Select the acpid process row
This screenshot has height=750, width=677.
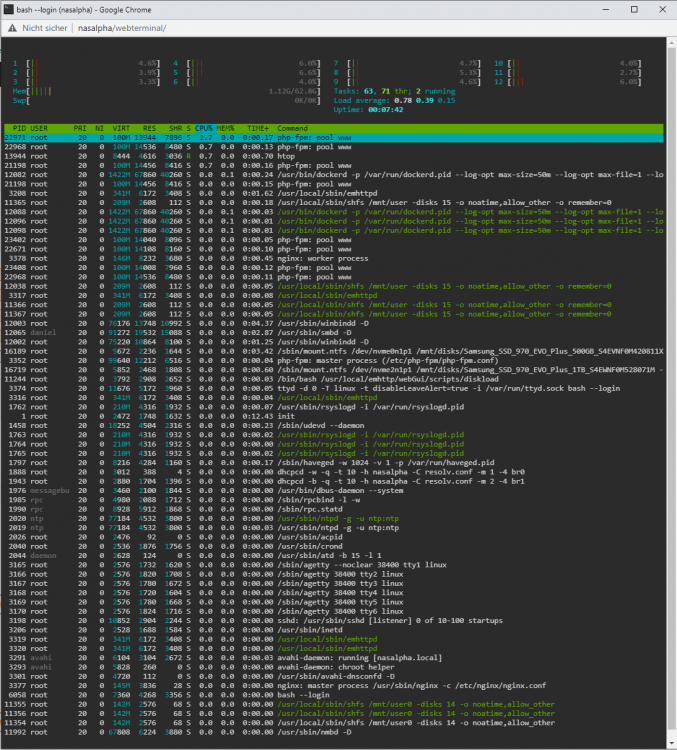coord(333,537)
